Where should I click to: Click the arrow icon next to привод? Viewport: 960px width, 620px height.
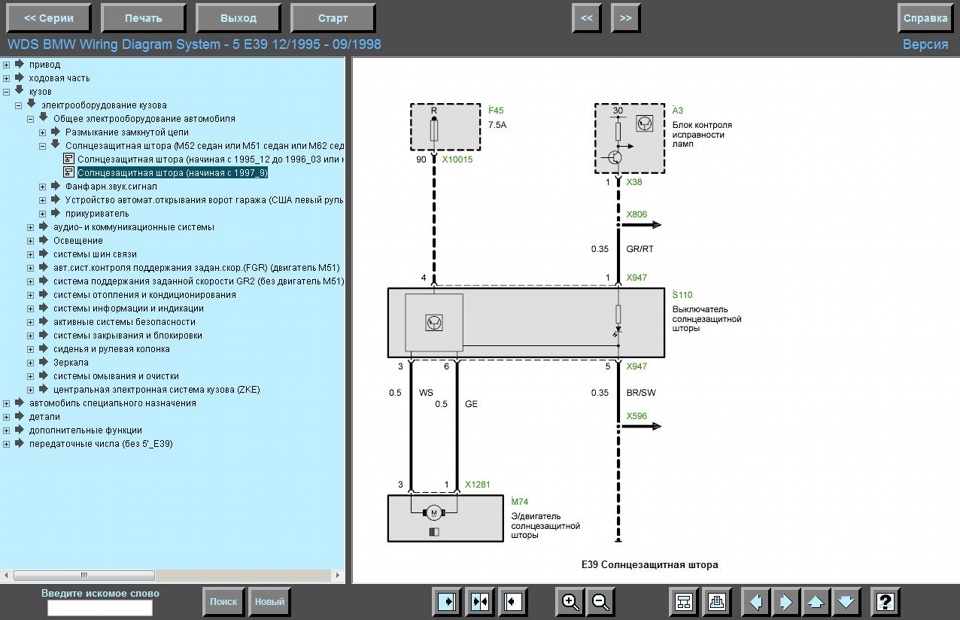(20, 64)
